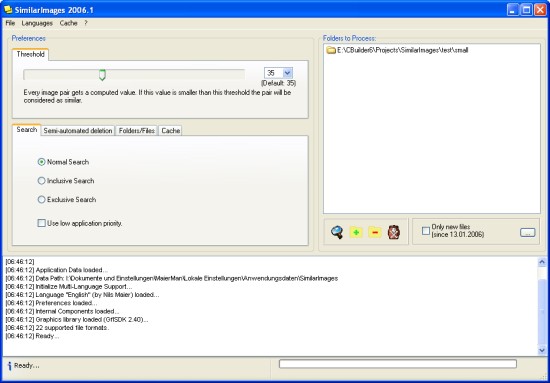Select the Threshold tab

pyautogui.click(x=31, y=54)
